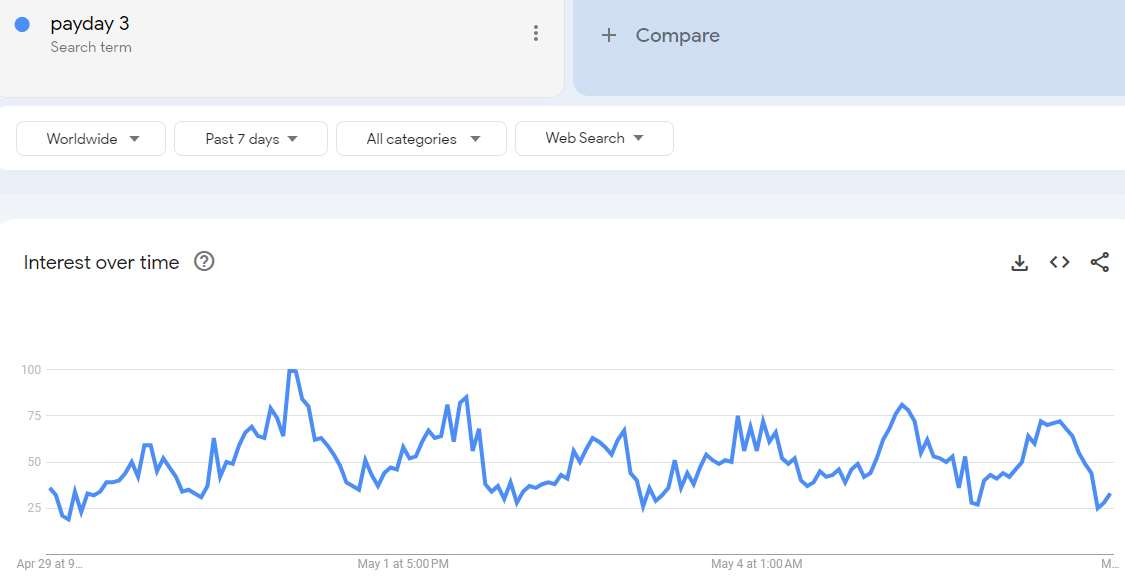Open the All categories dropdown
Screen dimensions: 1125x579
click(x=421, y=138)
